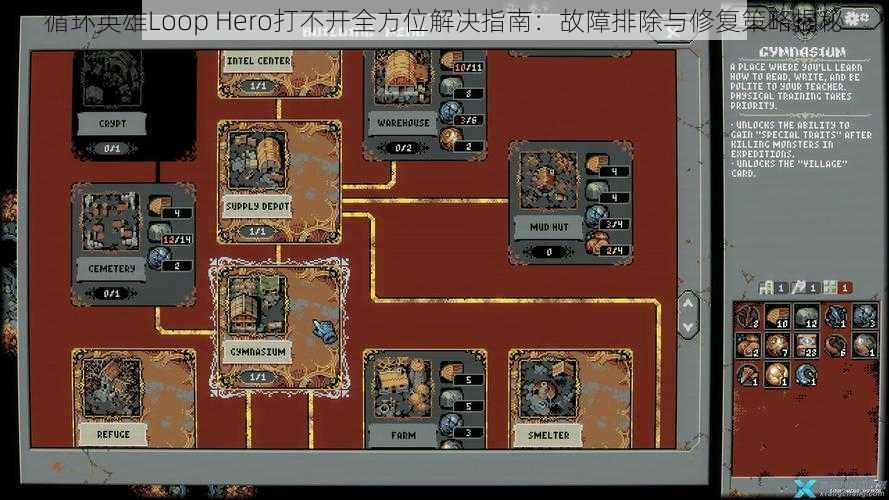Viewport: 889px width, 500px height.
Task: Click the Gymnasium 1/1 level indicator
Action: pyautogui.click(x=257, y=376)
